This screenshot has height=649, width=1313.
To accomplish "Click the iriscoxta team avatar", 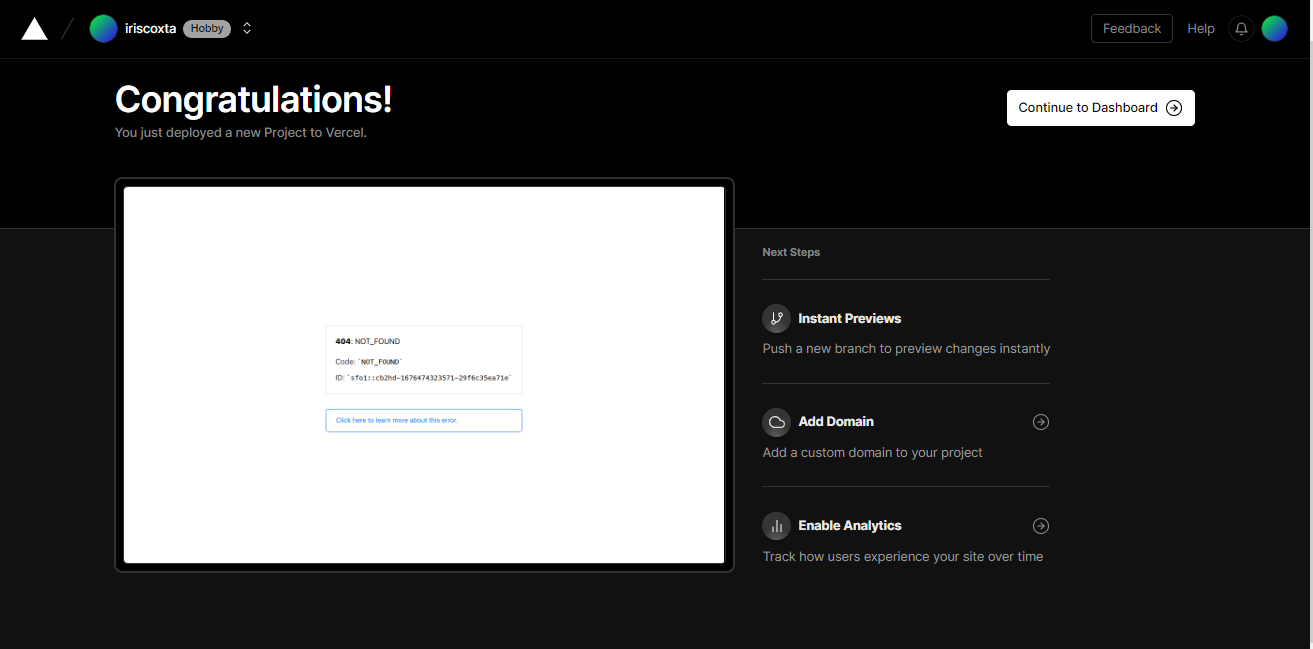I will point(103,29).
